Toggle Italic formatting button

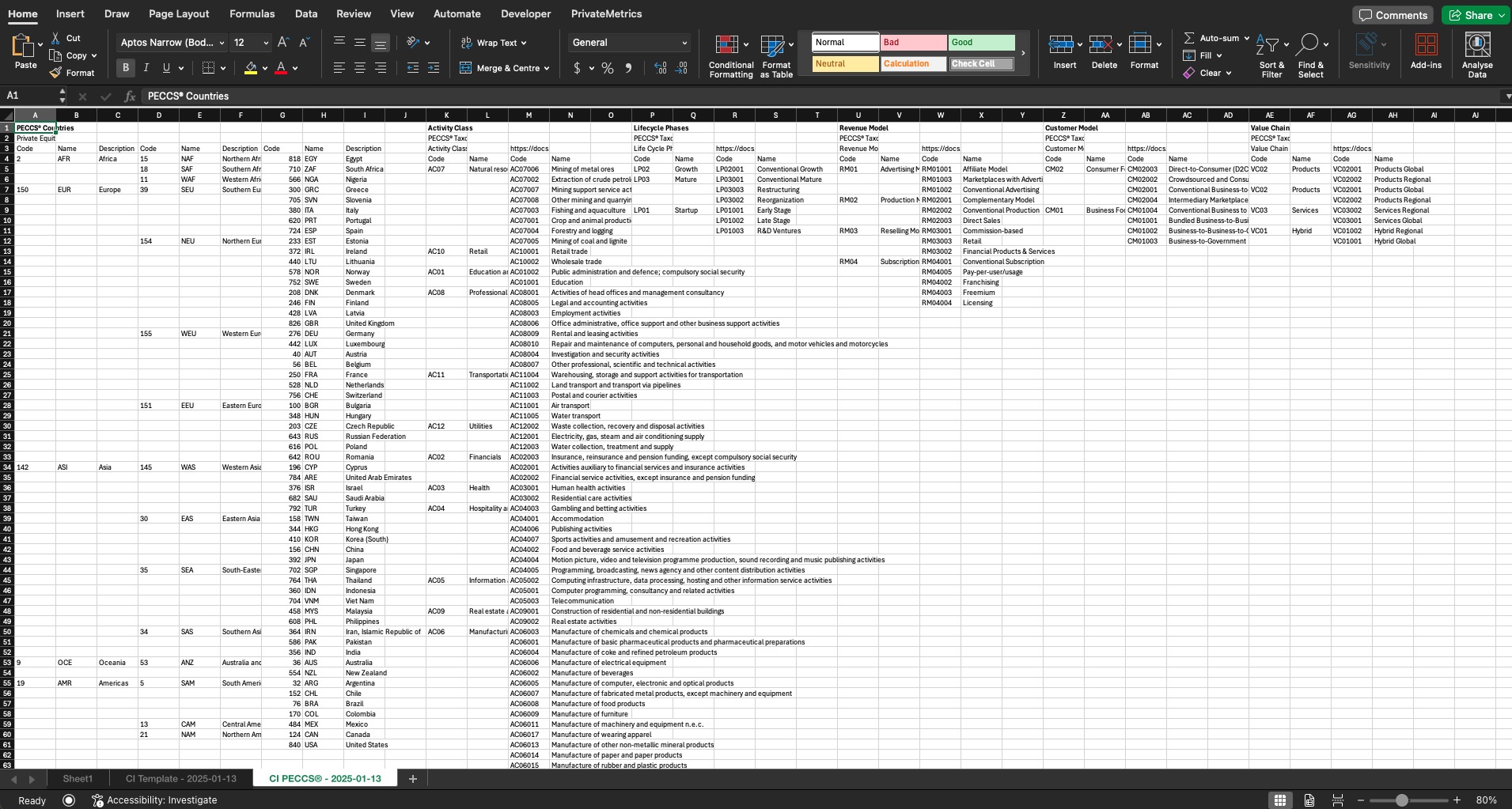(x=146, y=68)
